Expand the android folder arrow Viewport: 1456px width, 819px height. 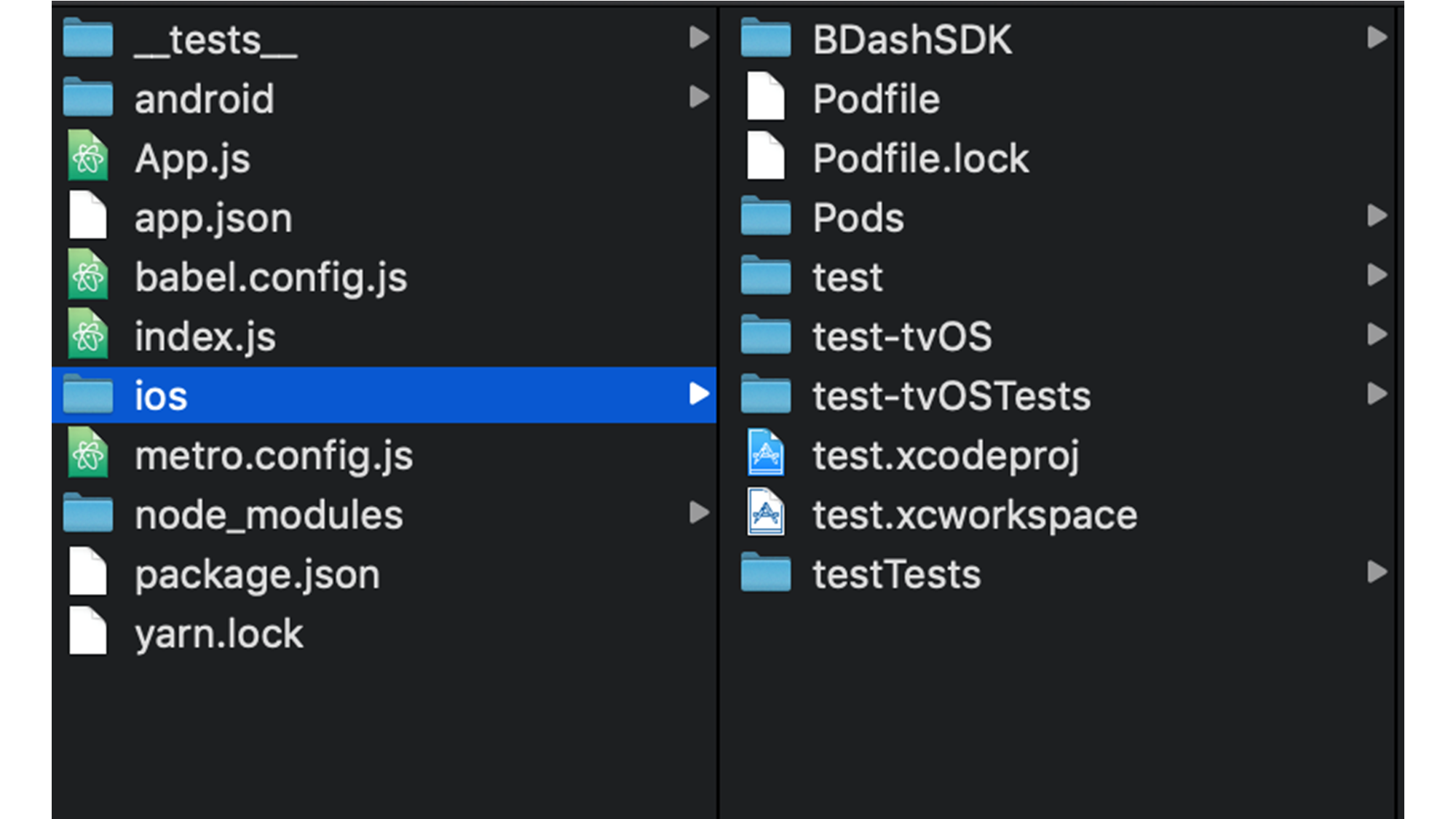(x=699, y=97)
